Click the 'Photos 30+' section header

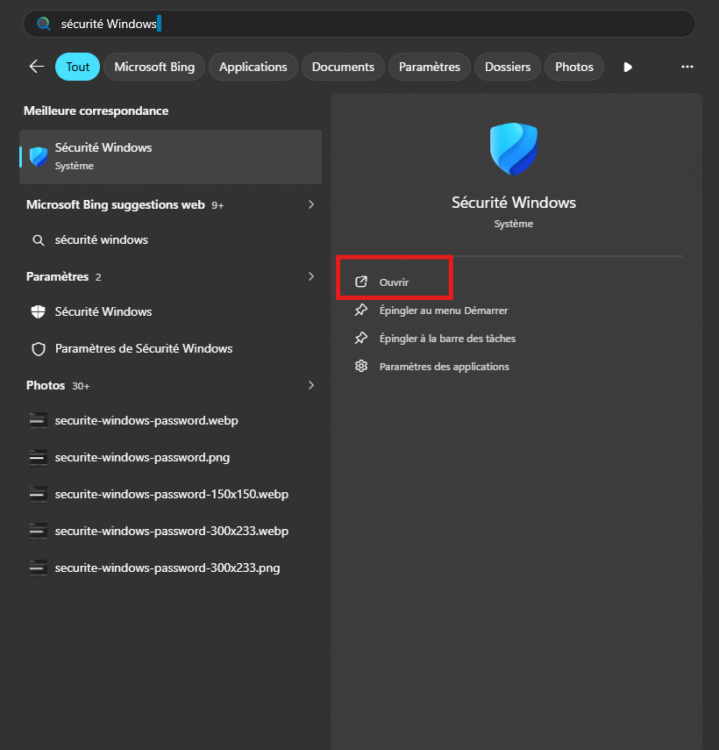tap(58, 386)
